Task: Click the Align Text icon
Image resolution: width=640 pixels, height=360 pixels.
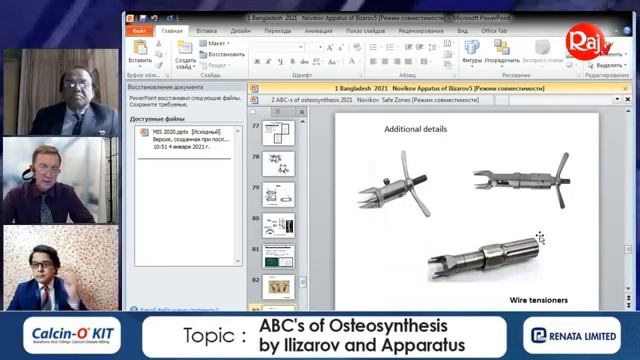Action: coord(448,54)
